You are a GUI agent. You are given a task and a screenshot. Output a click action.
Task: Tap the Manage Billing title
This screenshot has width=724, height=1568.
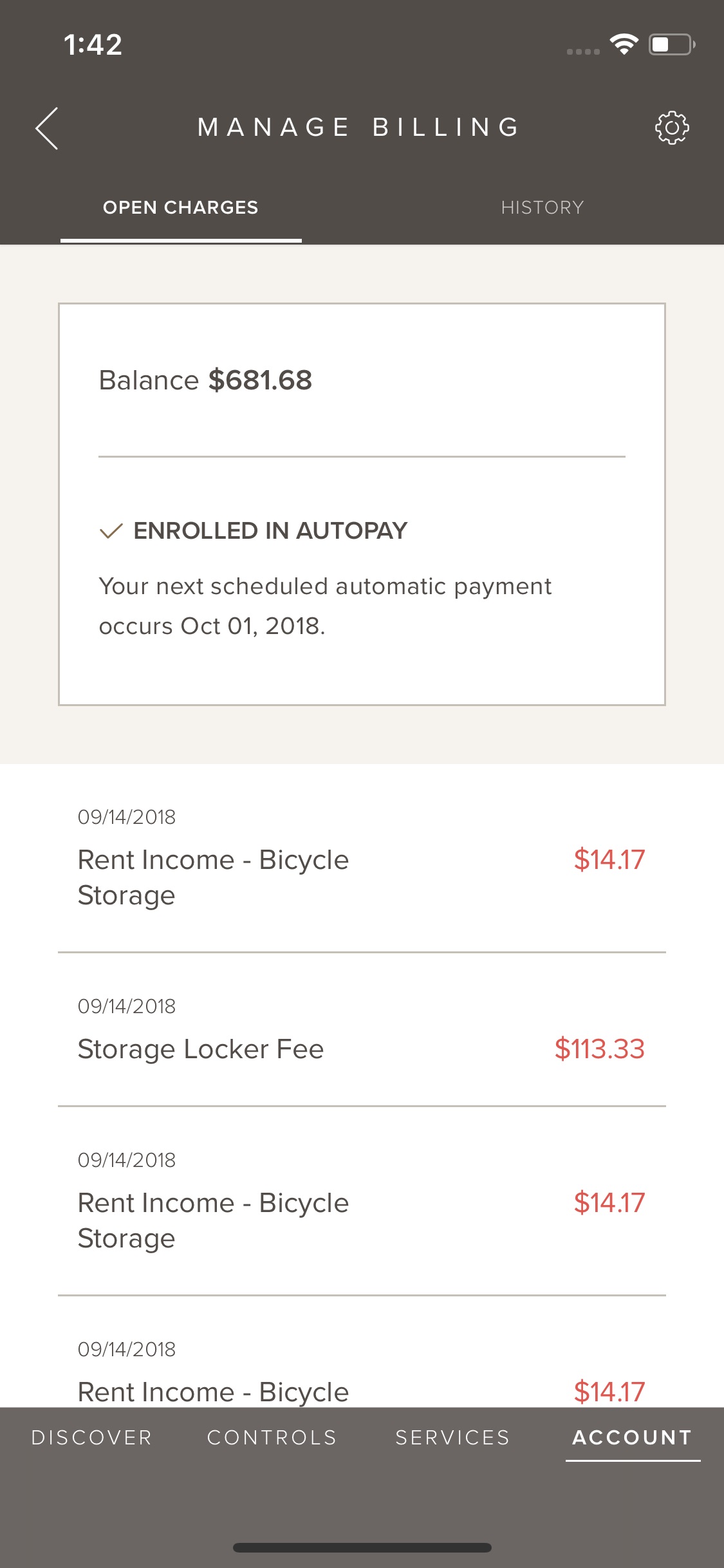click(x=359, y=127)
